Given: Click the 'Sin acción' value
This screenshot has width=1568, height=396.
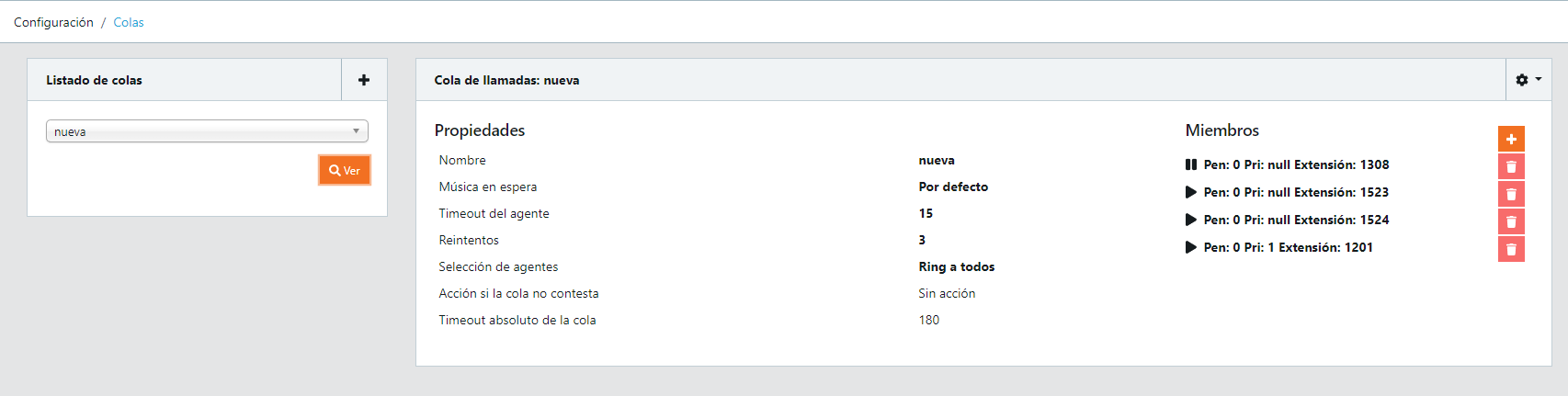Looking at the screenshot, I should point(947,293).
